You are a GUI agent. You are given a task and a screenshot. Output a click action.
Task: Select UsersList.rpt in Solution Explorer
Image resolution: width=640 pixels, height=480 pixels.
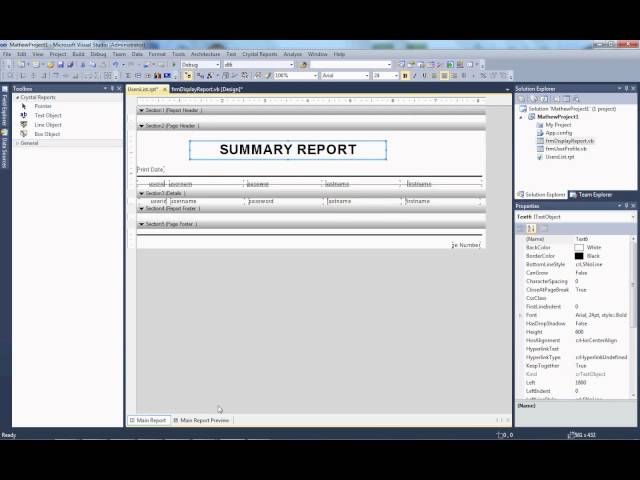pos(560,157)
